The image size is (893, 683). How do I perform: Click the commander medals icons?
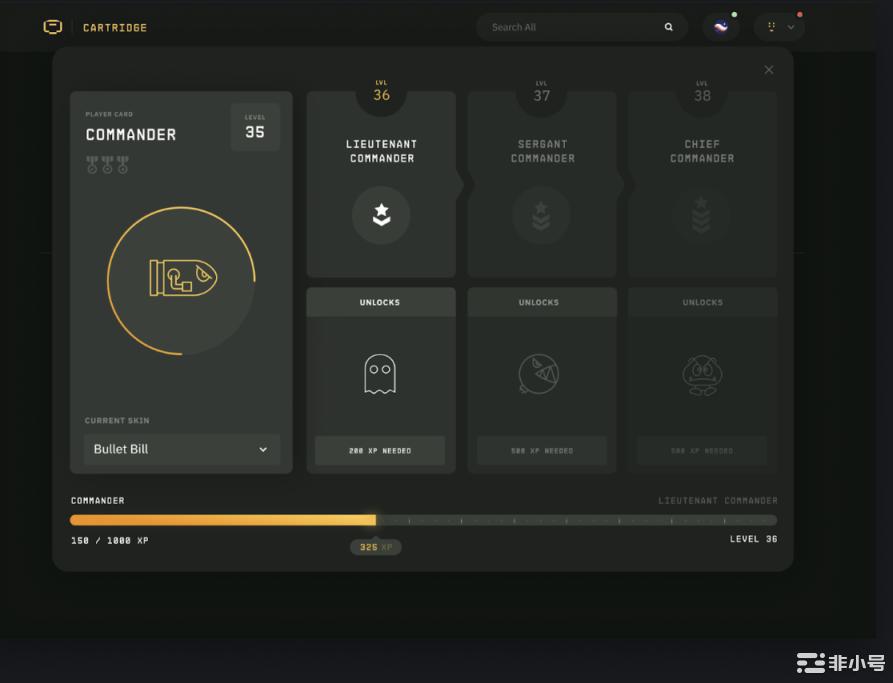pyautogui.click(x=107, y=165)
